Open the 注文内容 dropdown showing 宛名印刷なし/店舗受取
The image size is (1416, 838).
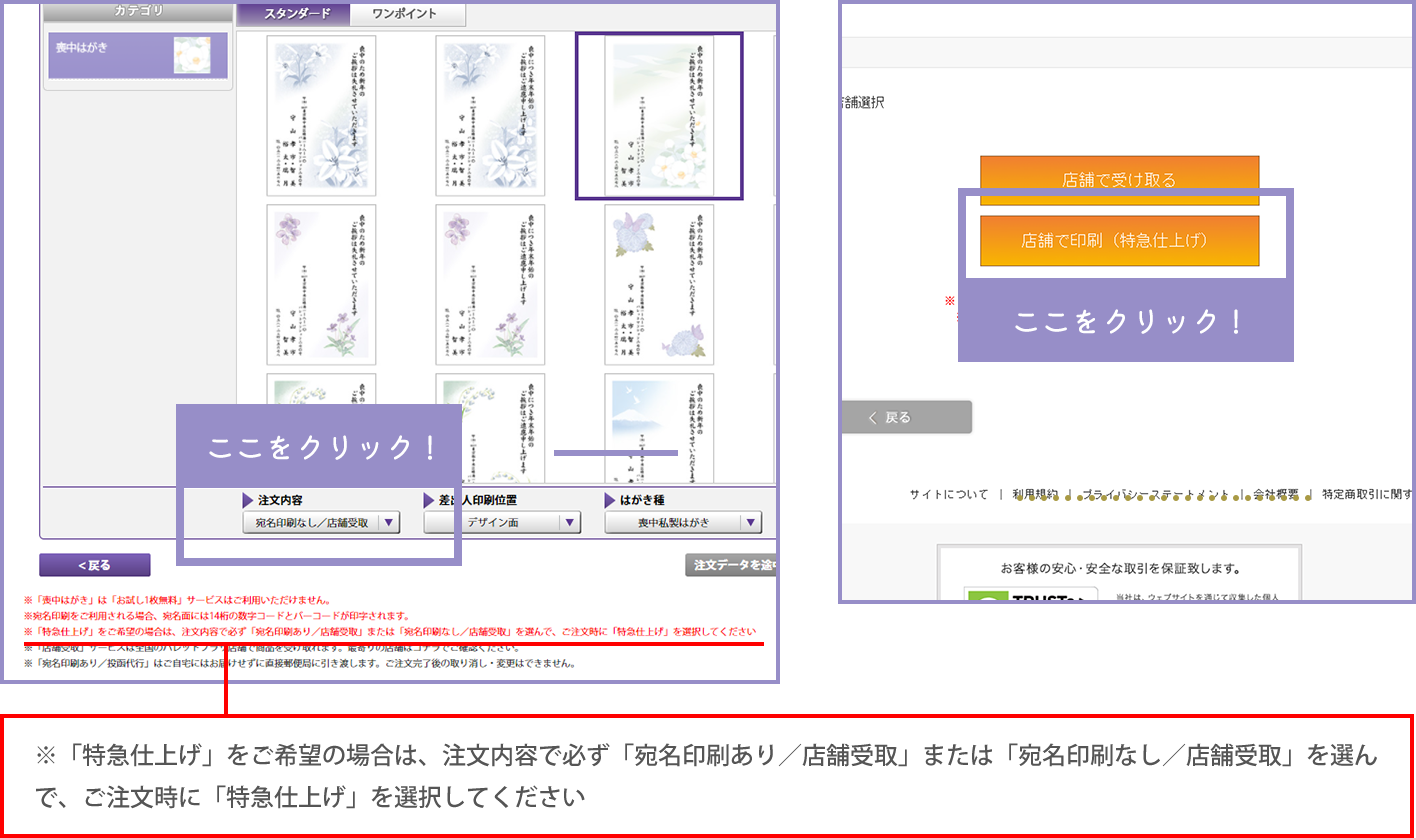(321, 523)
